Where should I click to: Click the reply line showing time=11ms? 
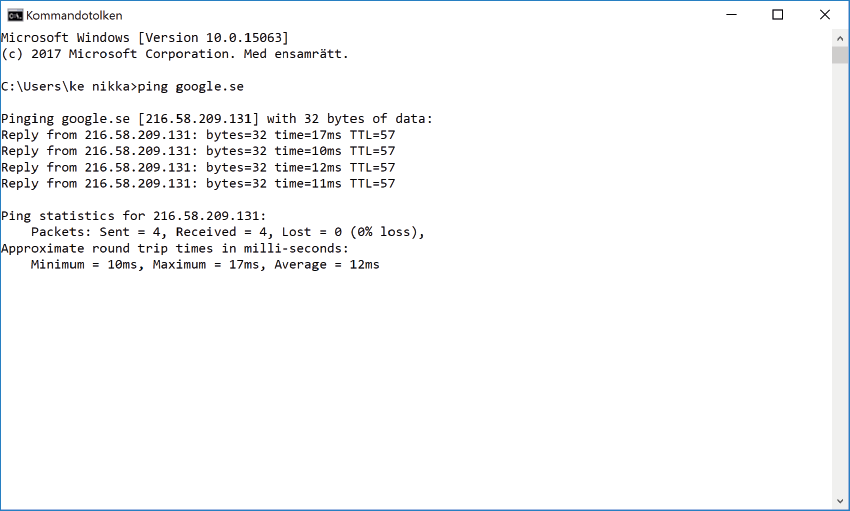[198, 183]
